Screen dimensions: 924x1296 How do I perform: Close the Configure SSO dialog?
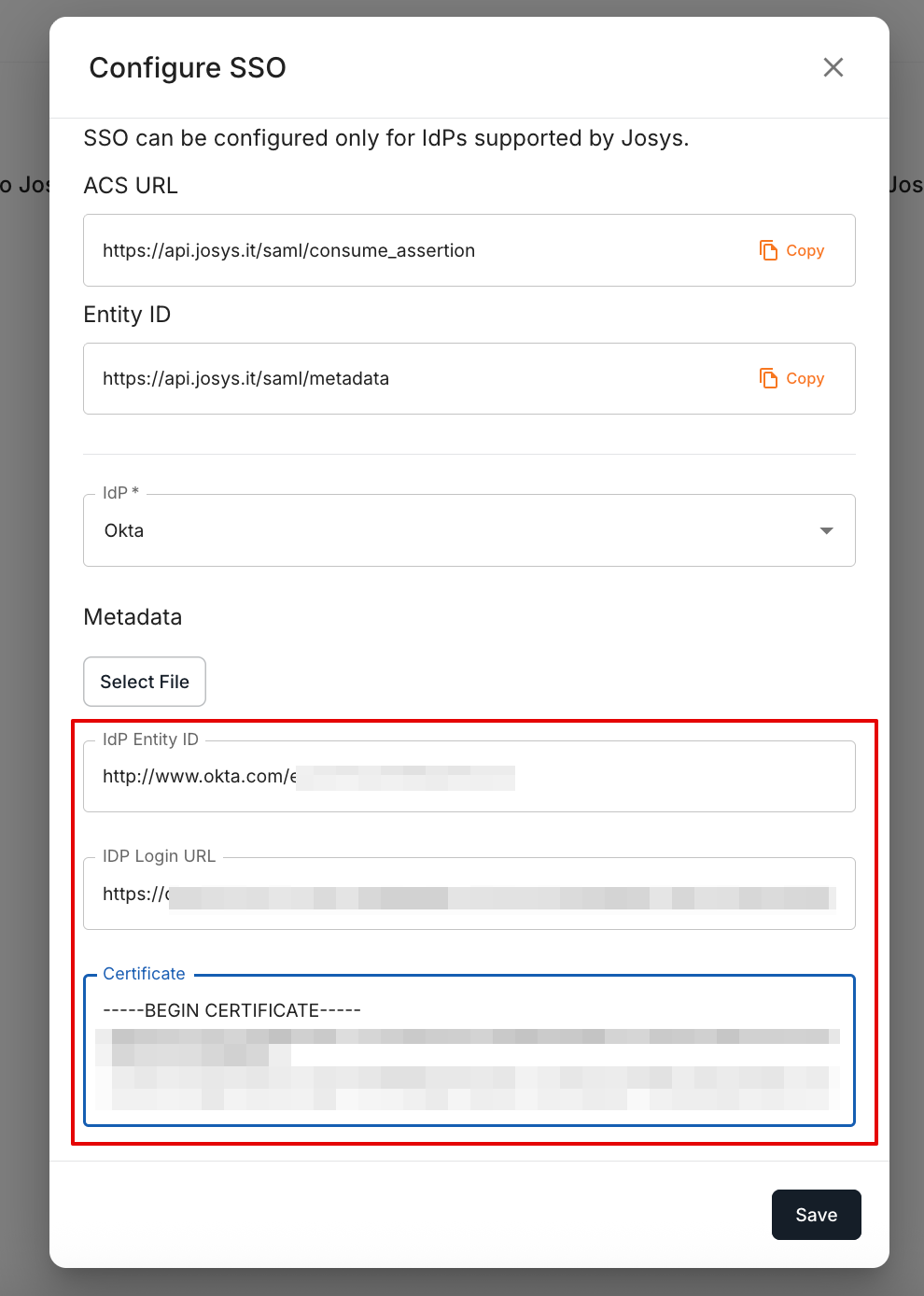click(833, 67)
